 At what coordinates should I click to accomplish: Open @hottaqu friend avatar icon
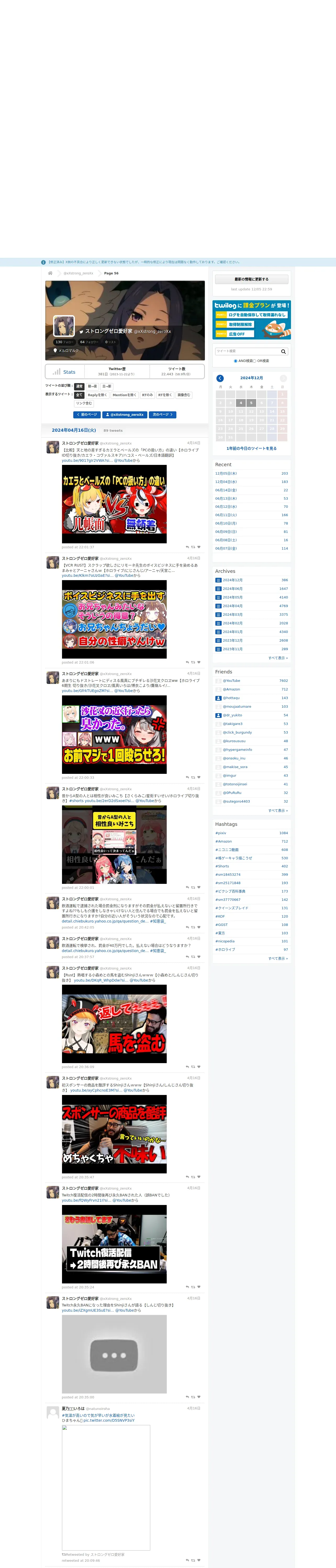(x=218, y=698)
